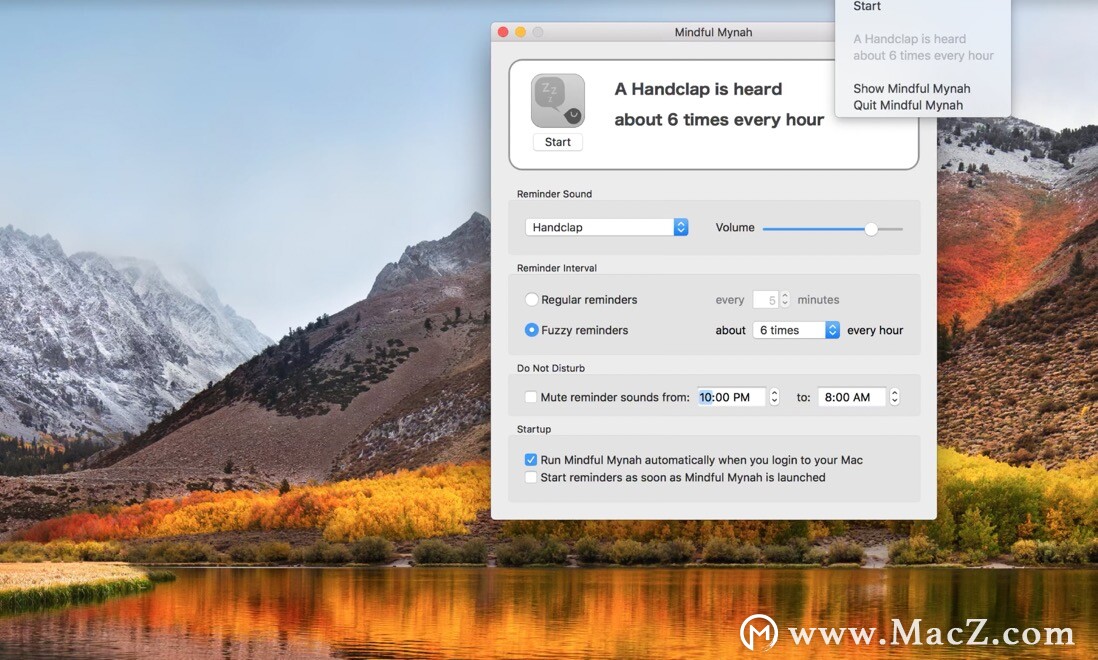Select the Fuzzy reminders radio button

click(x=531, y=330)
